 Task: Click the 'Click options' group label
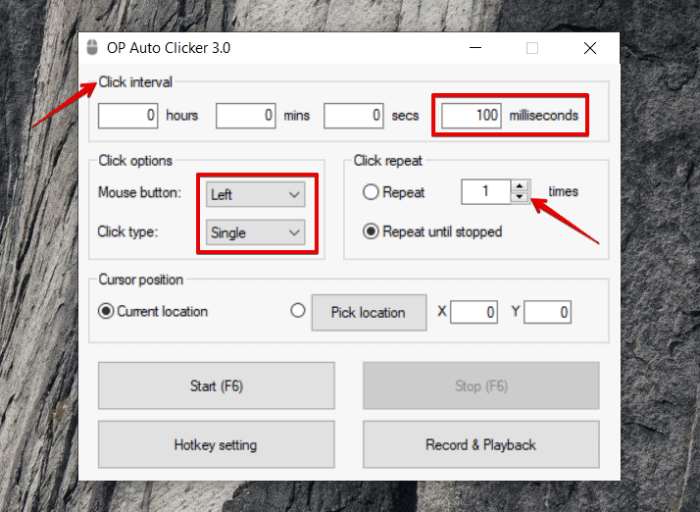[135, 161]
